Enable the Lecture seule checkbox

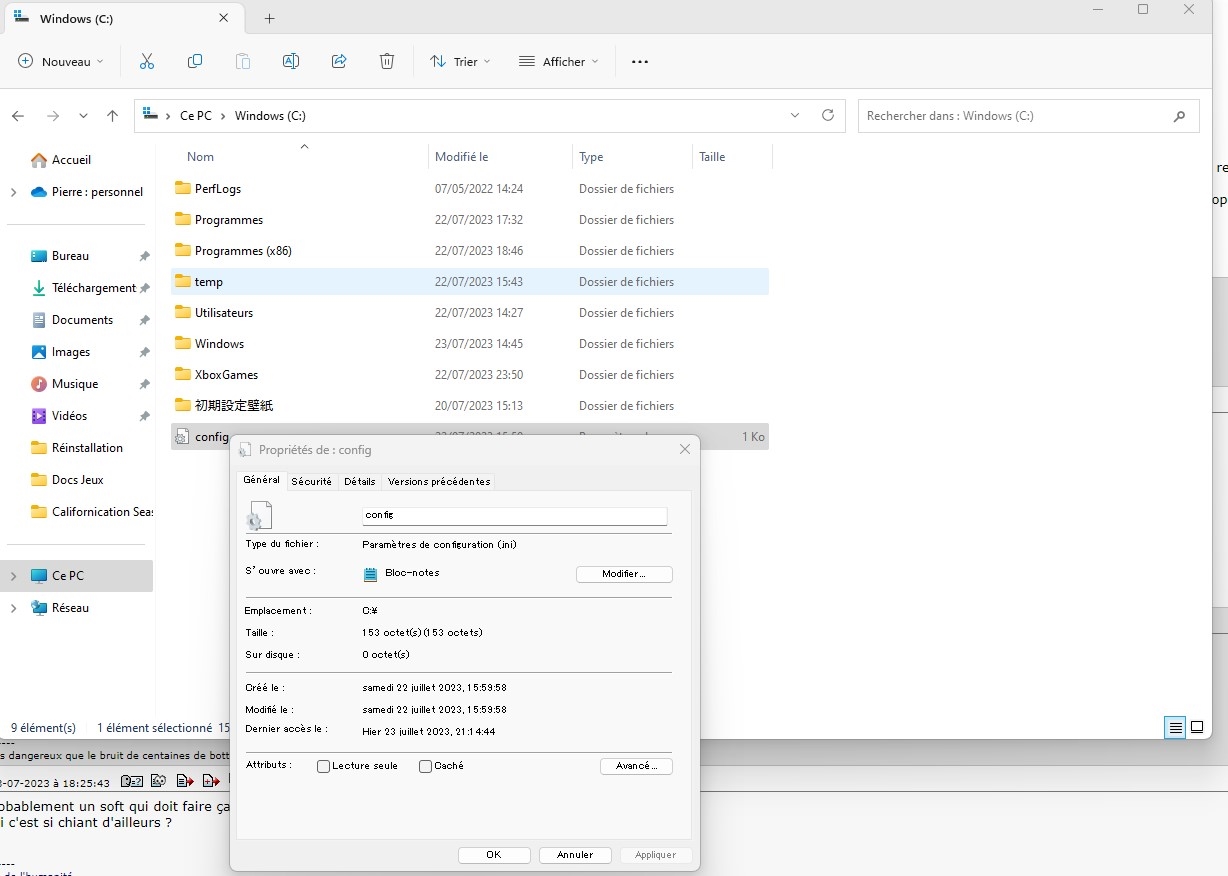[x=323, y=767]
